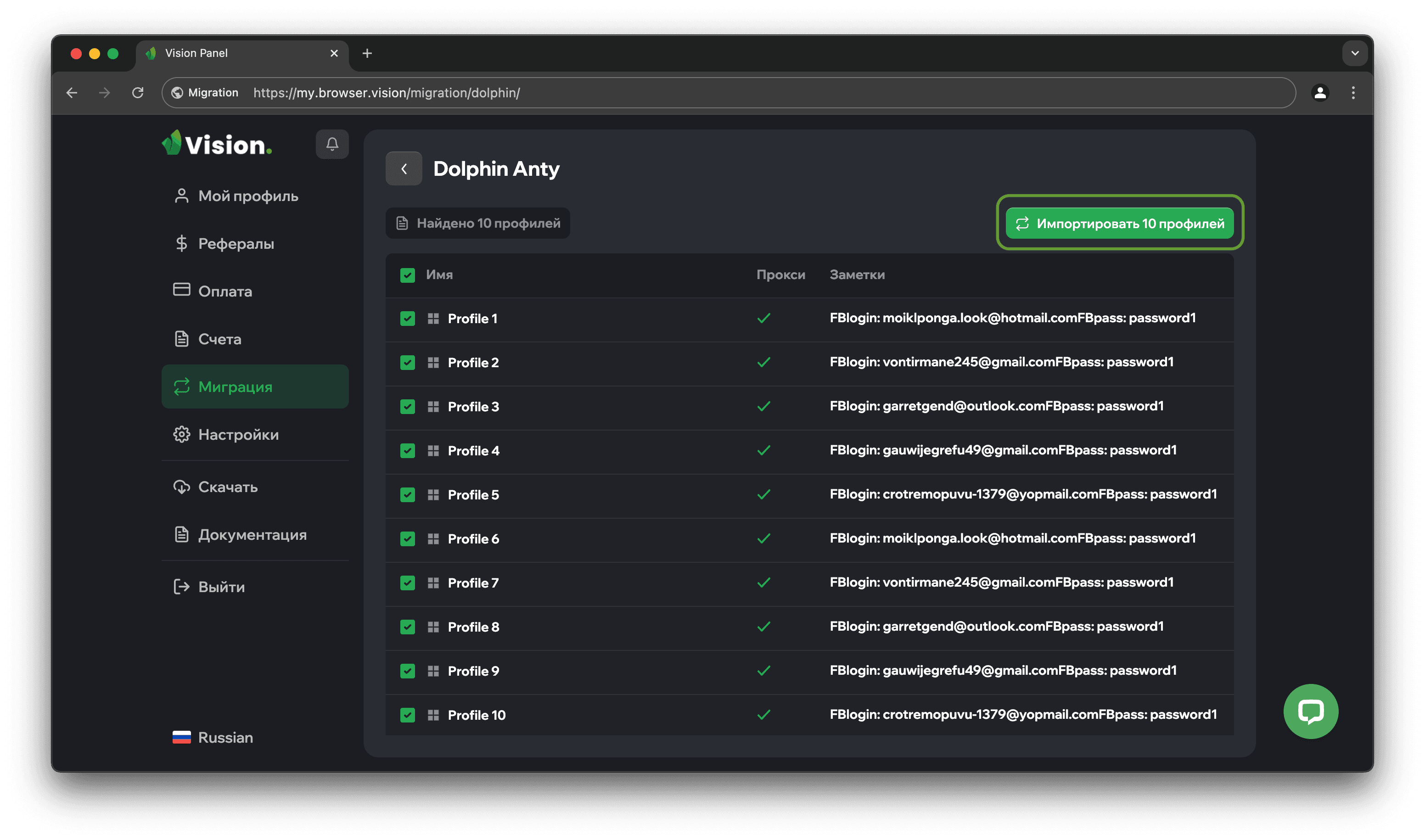Open the Russian language selector

coord(213,737)
